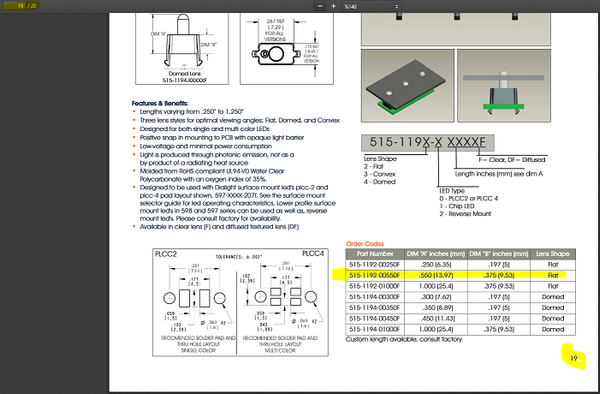
Task: Click the 3D PCB board render image
Action: click(408, 86)
